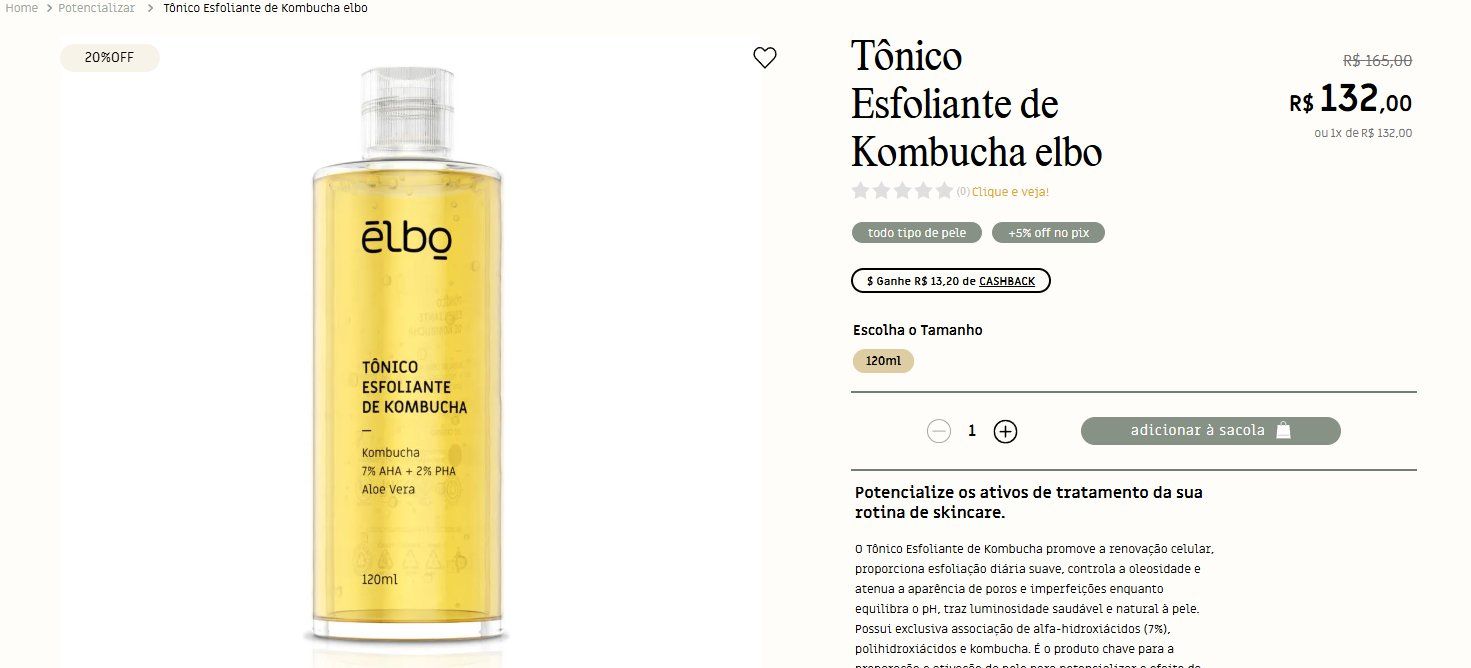Open Potencializar breadcrumb category
The height and width of the screenshot is (668, 1471).
point(96,8)
